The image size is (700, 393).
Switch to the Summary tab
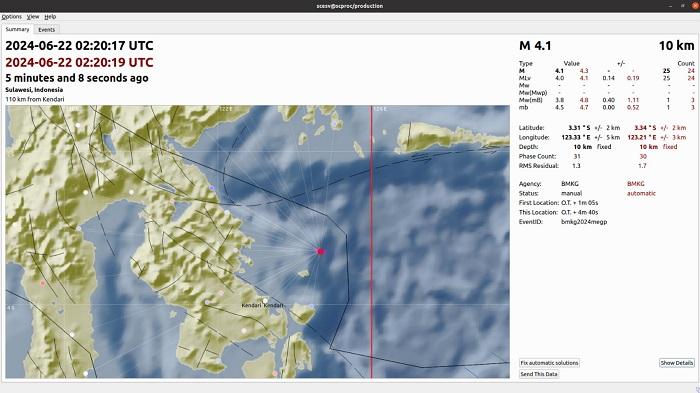pyautogui.click(x=17, y=29)
